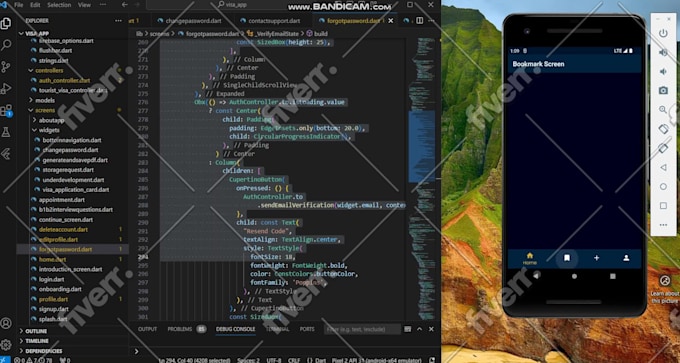This screenshot has height=363, width=680.
Task: Maximize the panel with the chevron-up icon
Action: pos(419,329)
